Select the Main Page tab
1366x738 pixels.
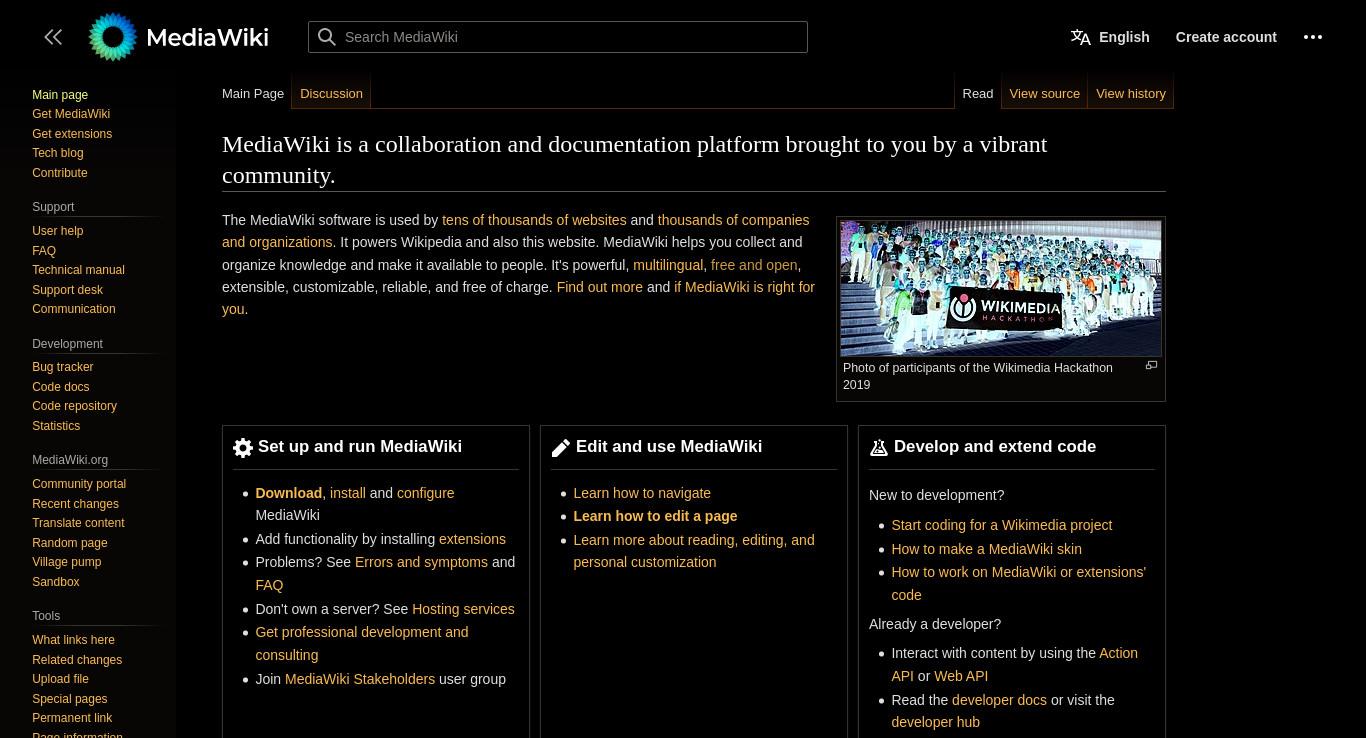pos(253,93)
